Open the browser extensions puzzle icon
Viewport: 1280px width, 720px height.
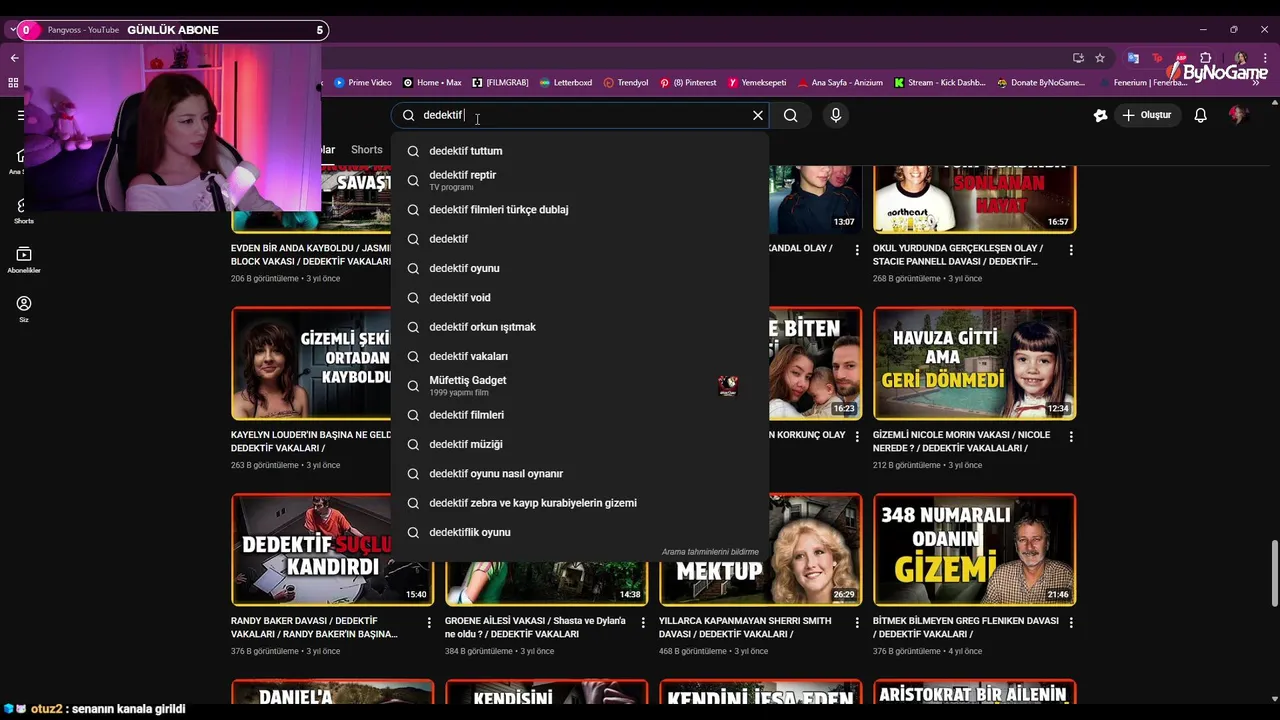(x=1206, y=58)
